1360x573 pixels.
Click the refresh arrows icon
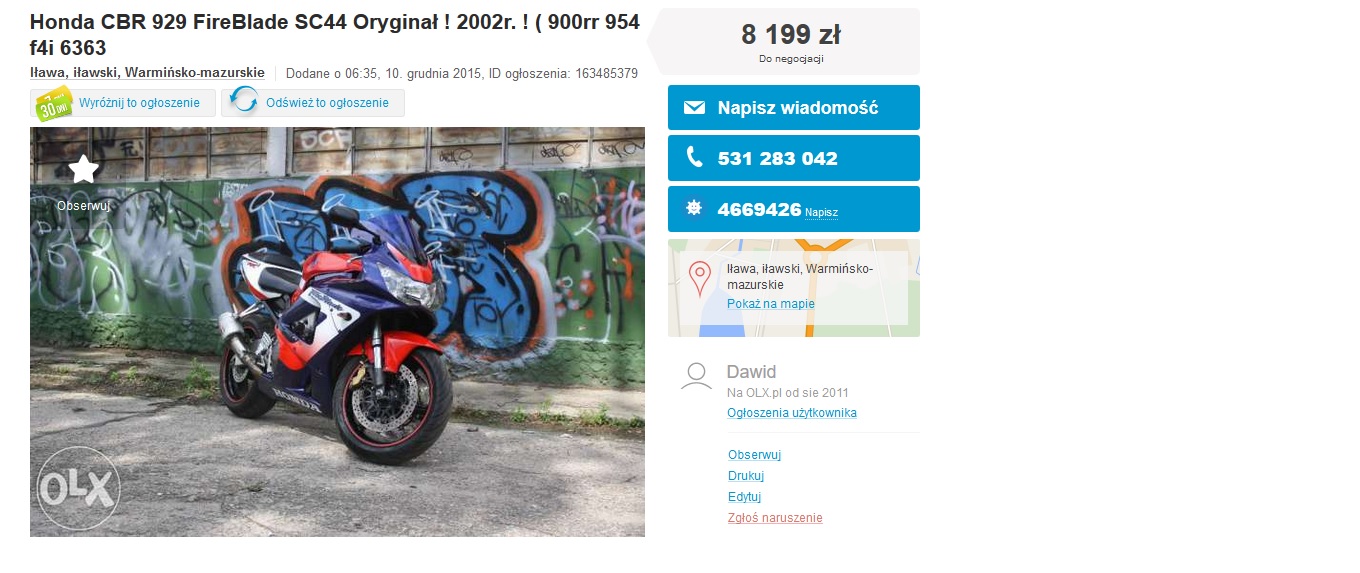[x=244, y=102]
